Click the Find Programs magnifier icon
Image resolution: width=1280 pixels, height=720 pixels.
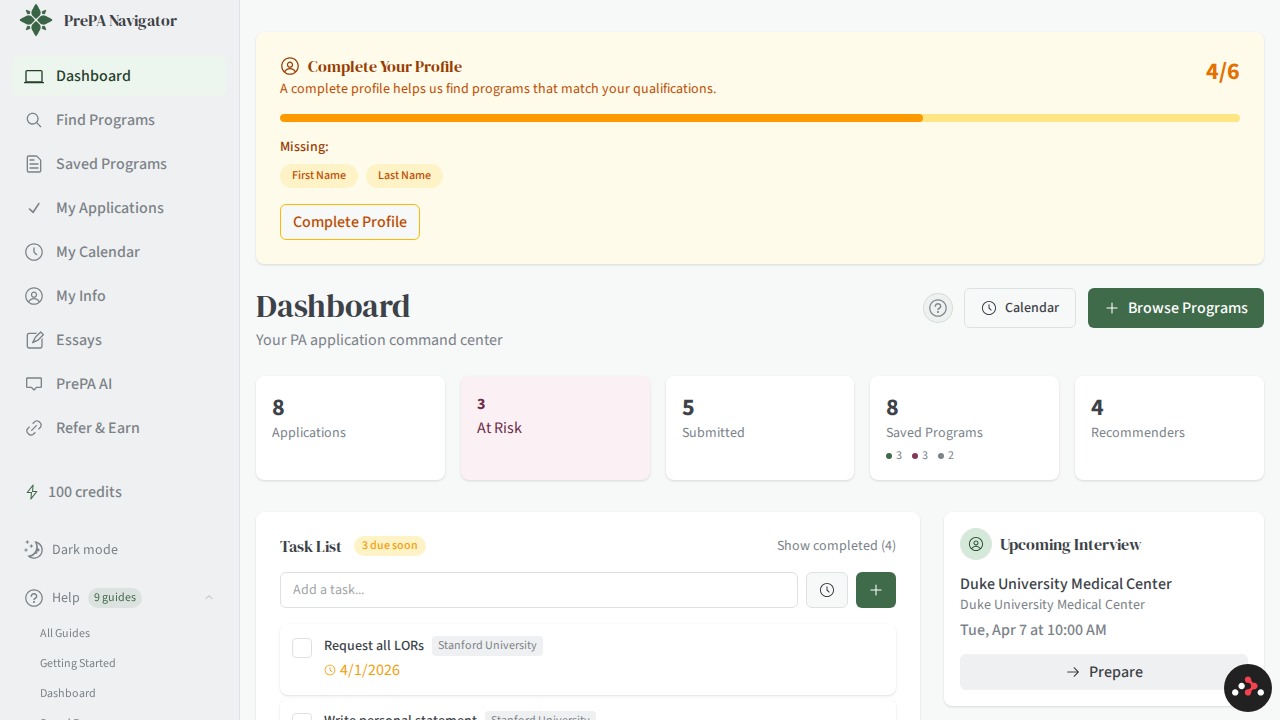(x=34, y=120)
